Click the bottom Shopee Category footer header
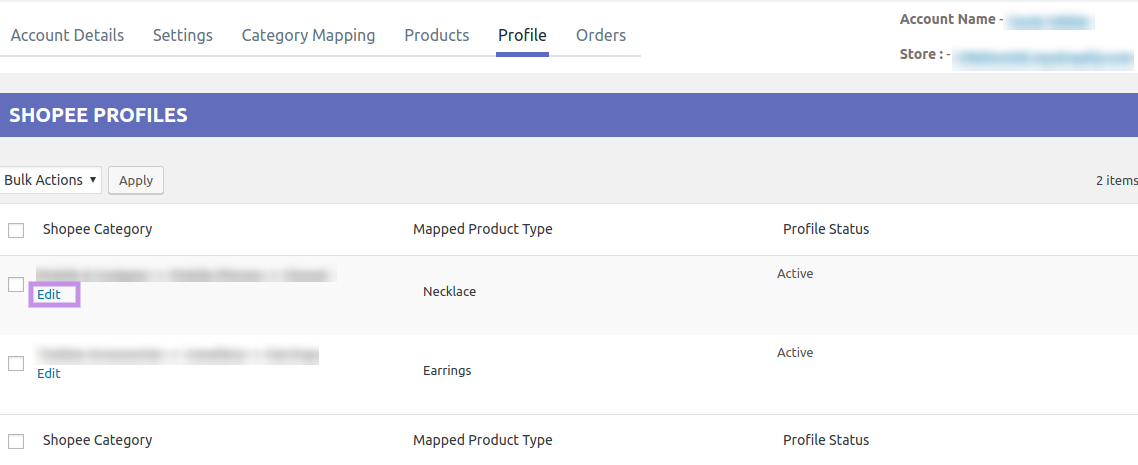The height and width of the screenshot is (465, 1138). 97,440
